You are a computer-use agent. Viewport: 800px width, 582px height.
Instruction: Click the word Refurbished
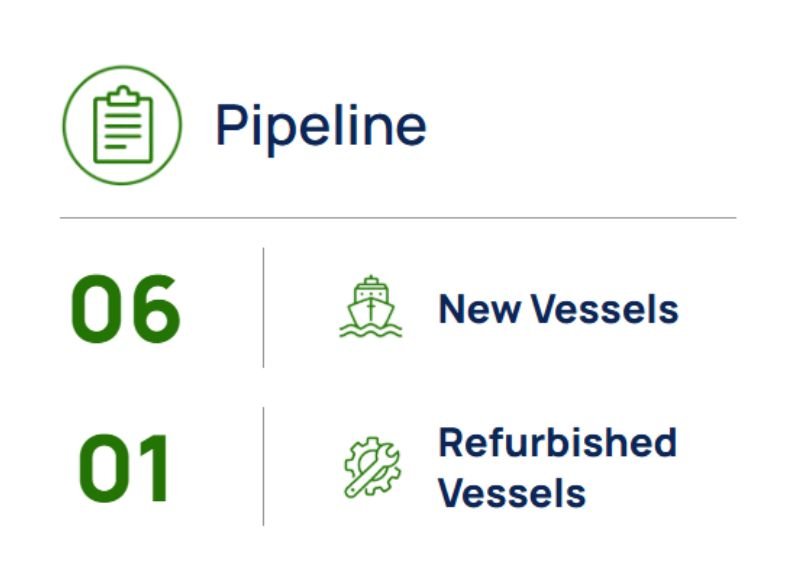(558, 442)
